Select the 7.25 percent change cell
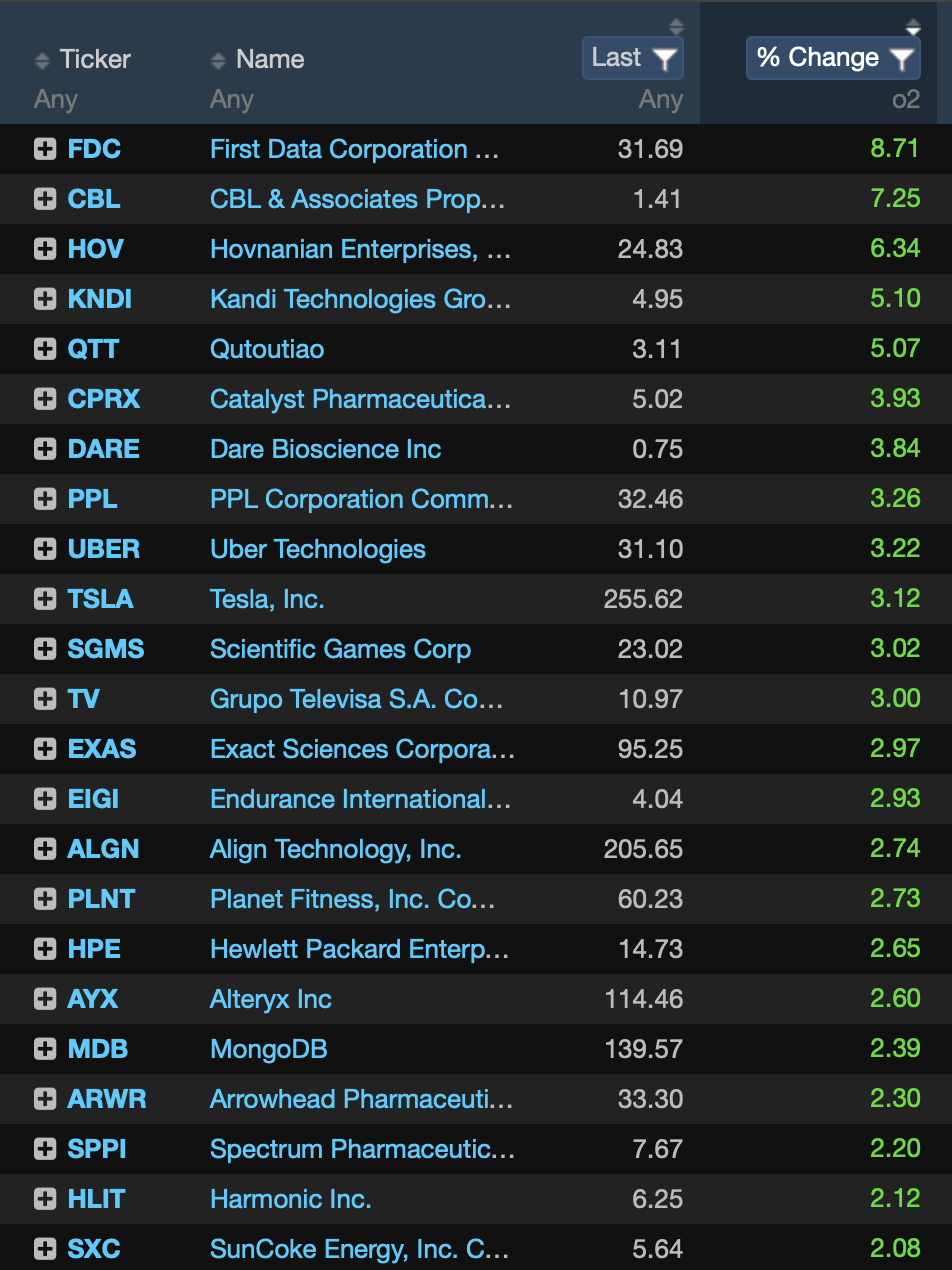 [x=895, y=199]
